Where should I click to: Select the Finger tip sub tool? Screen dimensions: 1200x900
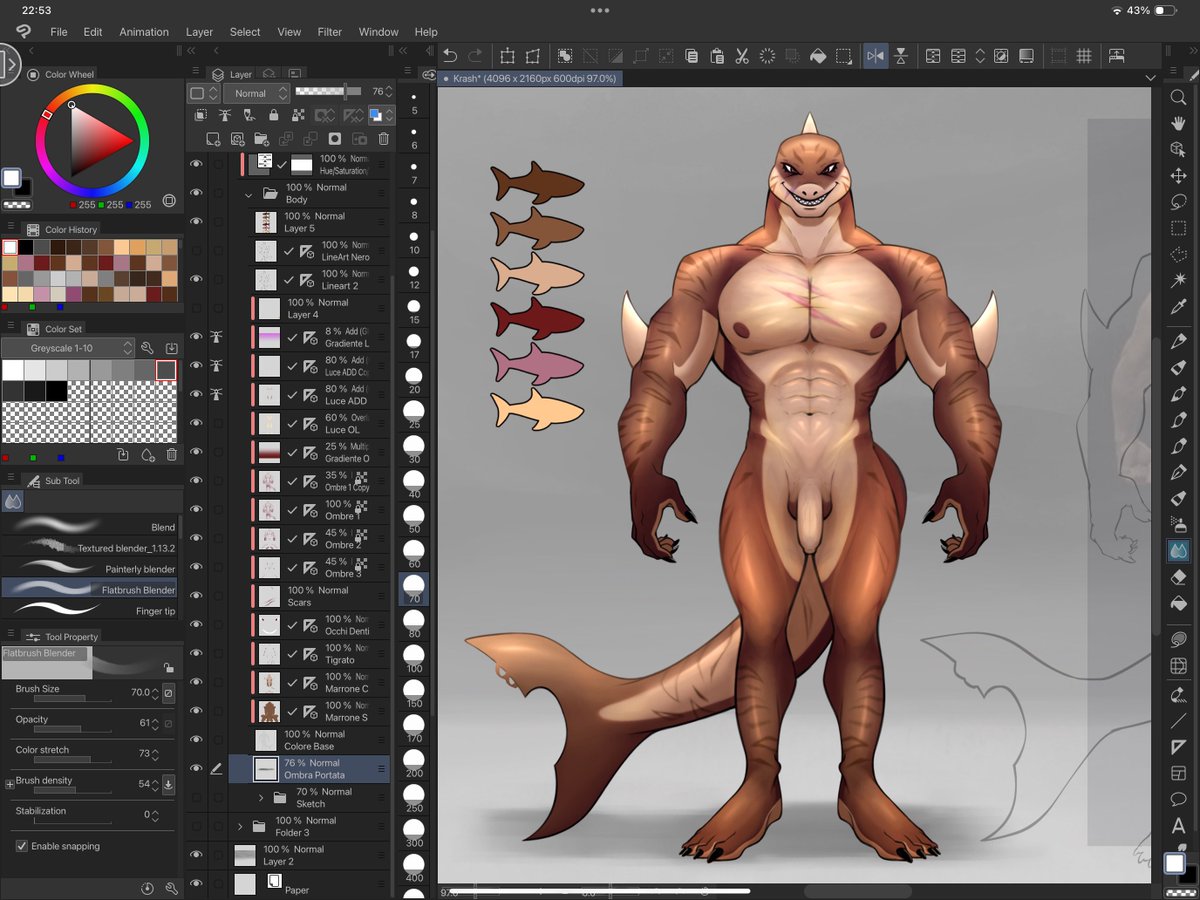[91, 609]
